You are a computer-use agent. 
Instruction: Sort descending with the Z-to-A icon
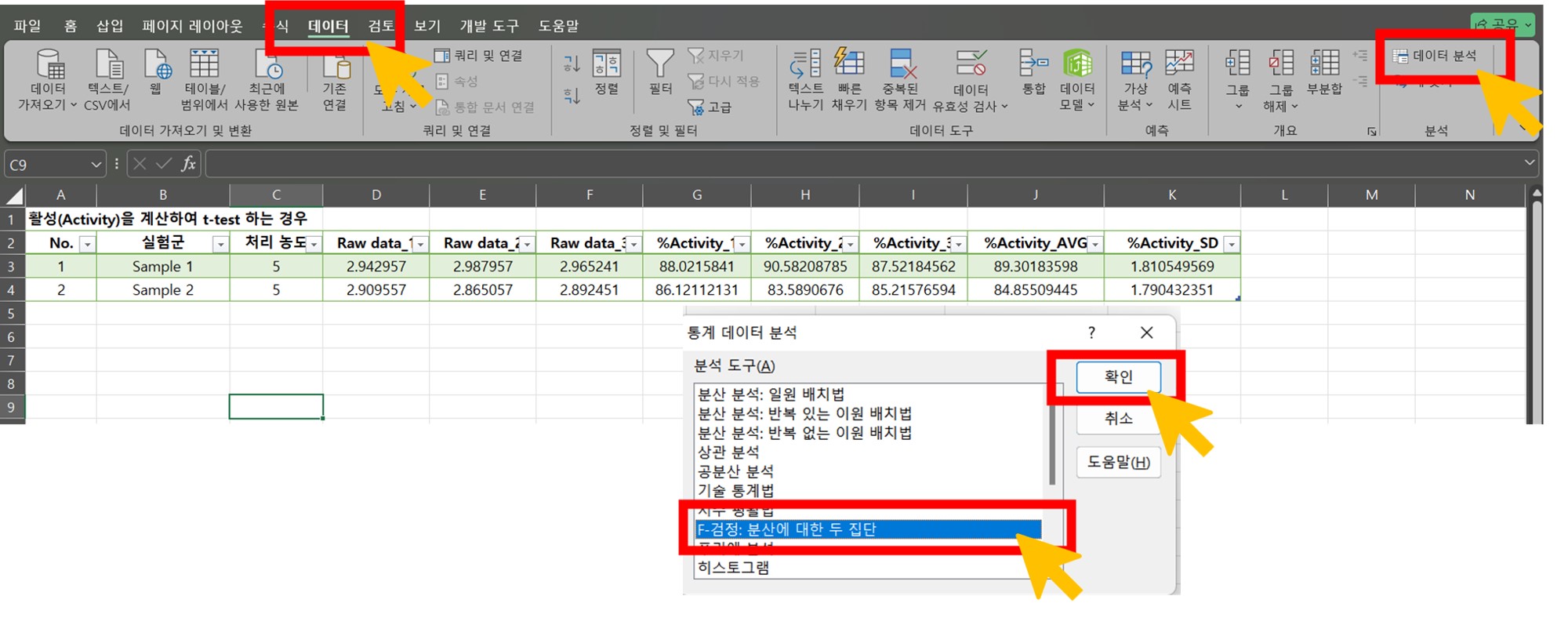coord(572,96)
